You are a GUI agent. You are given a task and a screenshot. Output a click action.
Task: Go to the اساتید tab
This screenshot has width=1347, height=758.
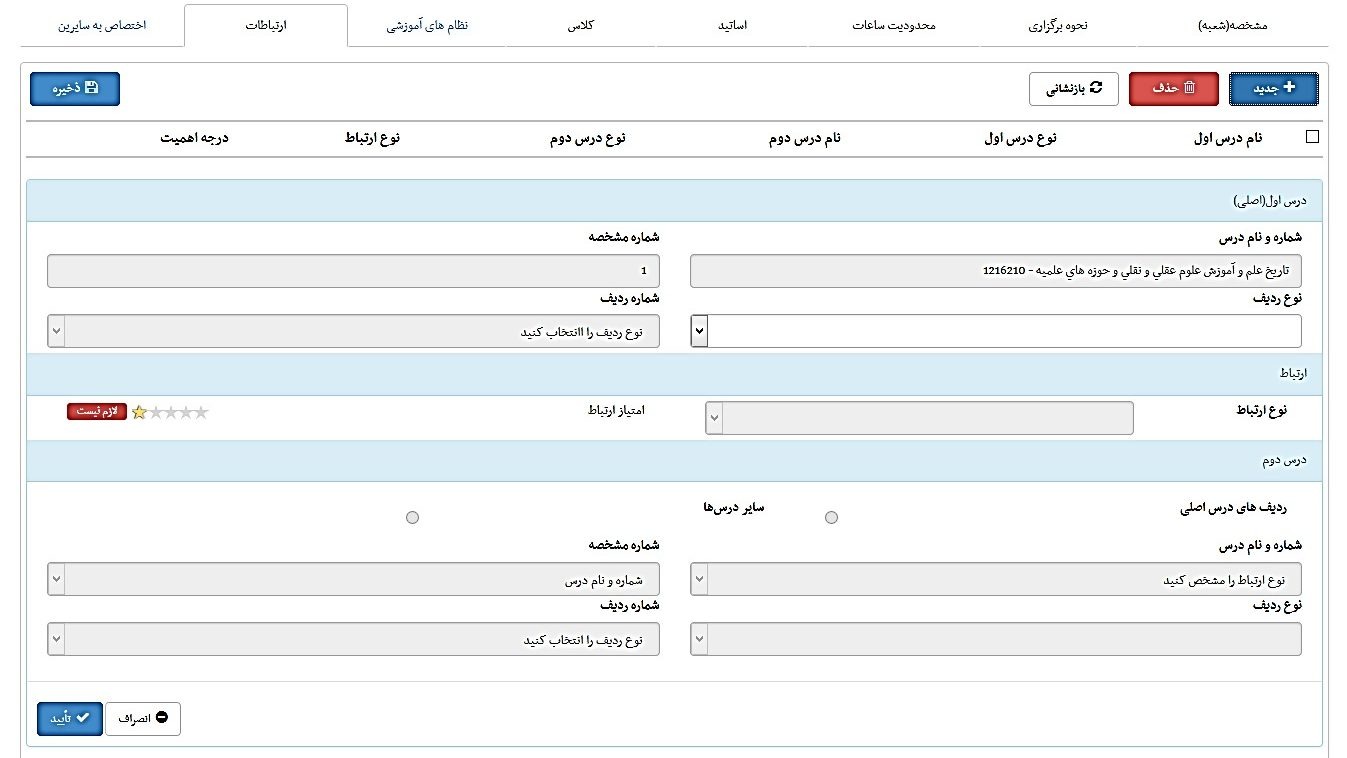[733, 26]
